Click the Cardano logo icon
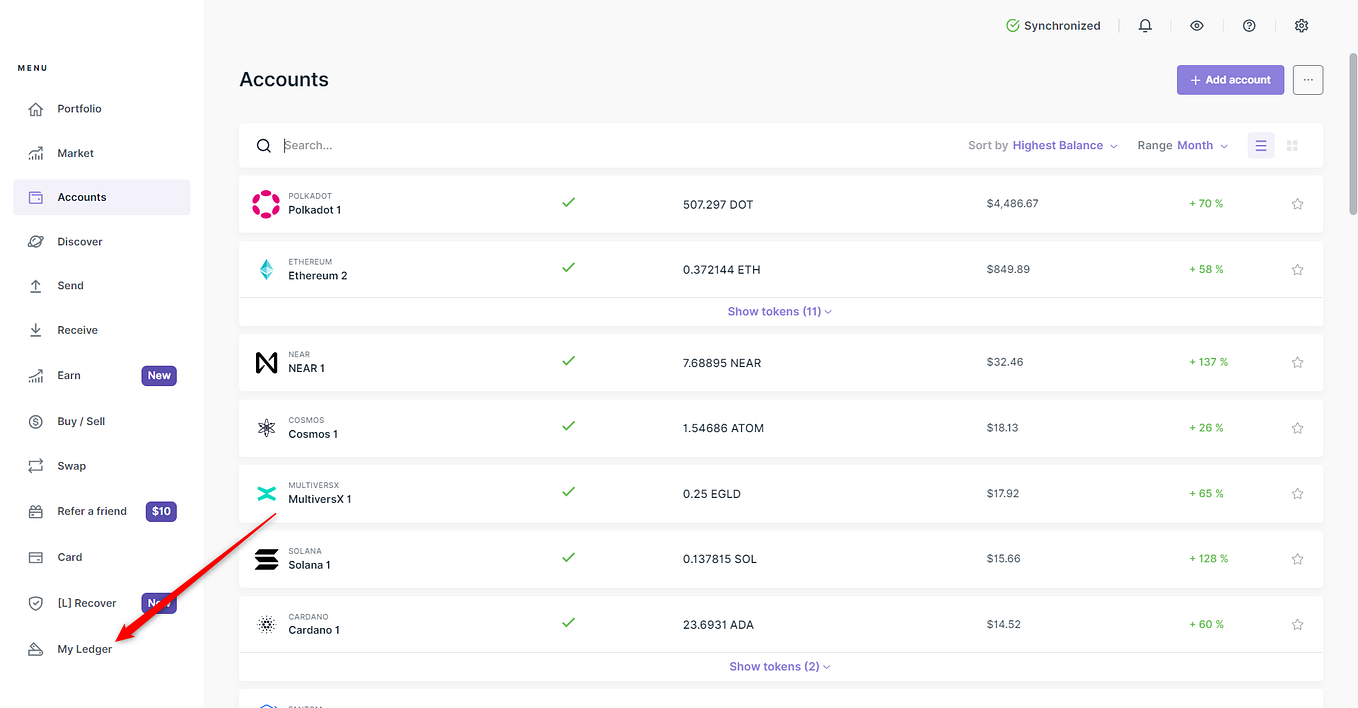This screenshot has width=1358, height=708. pos(266,625)
